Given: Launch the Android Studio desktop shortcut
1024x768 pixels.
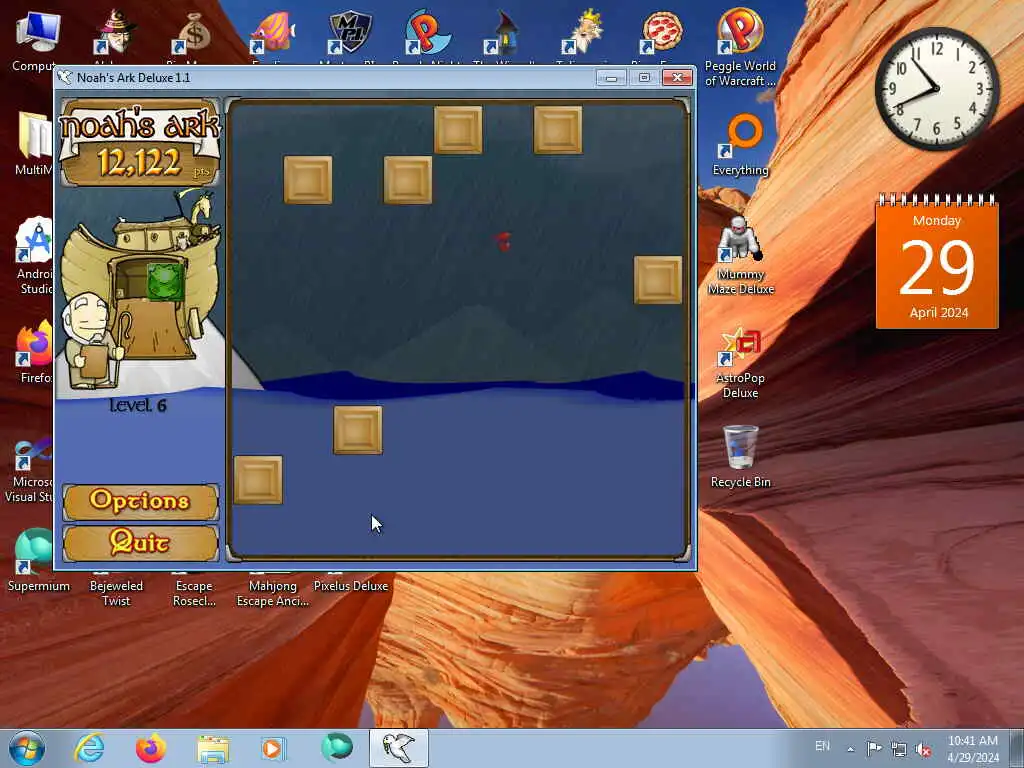Looking at the screenshot, I should tap(35, 256).
